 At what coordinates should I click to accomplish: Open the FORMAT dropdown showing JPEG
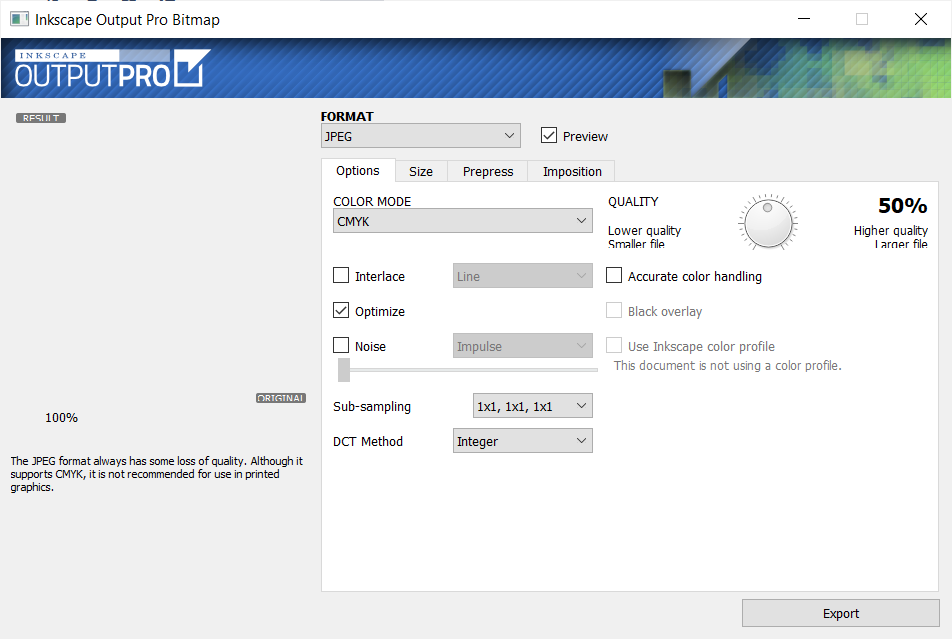pos(421,136)
